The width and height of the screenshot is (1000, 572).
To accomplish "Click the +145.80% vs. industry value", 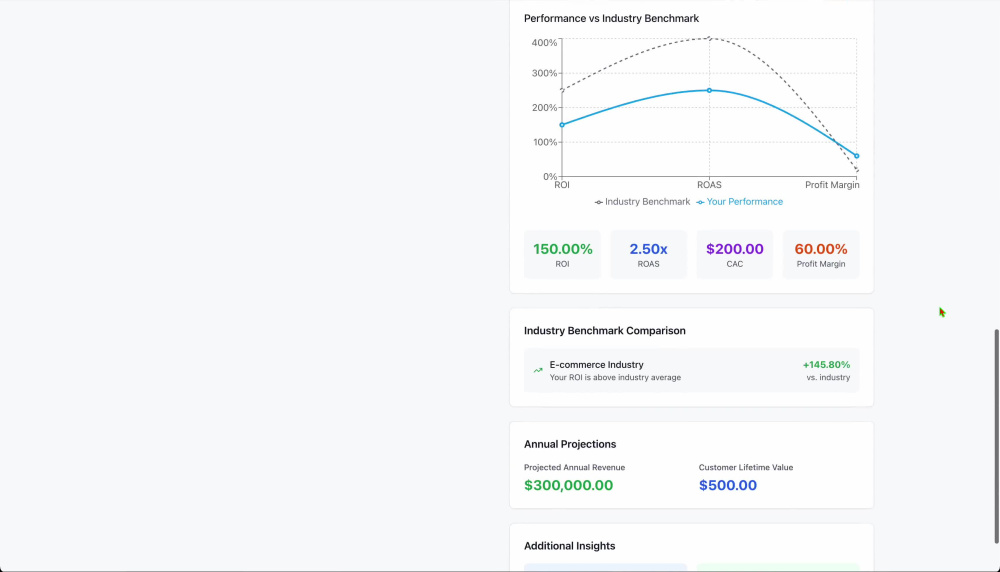I will click(x=826, y=365).
